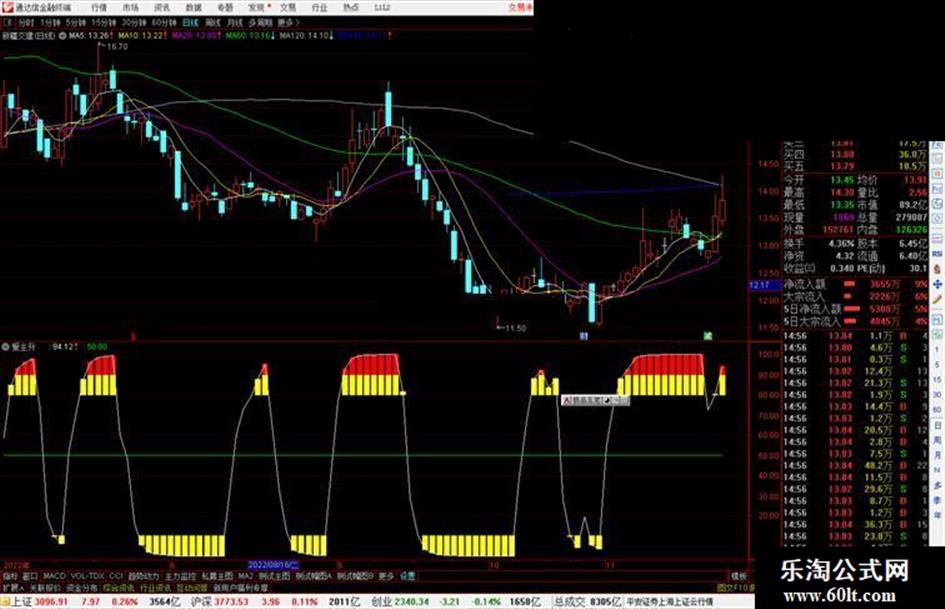Select the 主力监控 indicator tab
945x609 pixels.
coord(180,576)
